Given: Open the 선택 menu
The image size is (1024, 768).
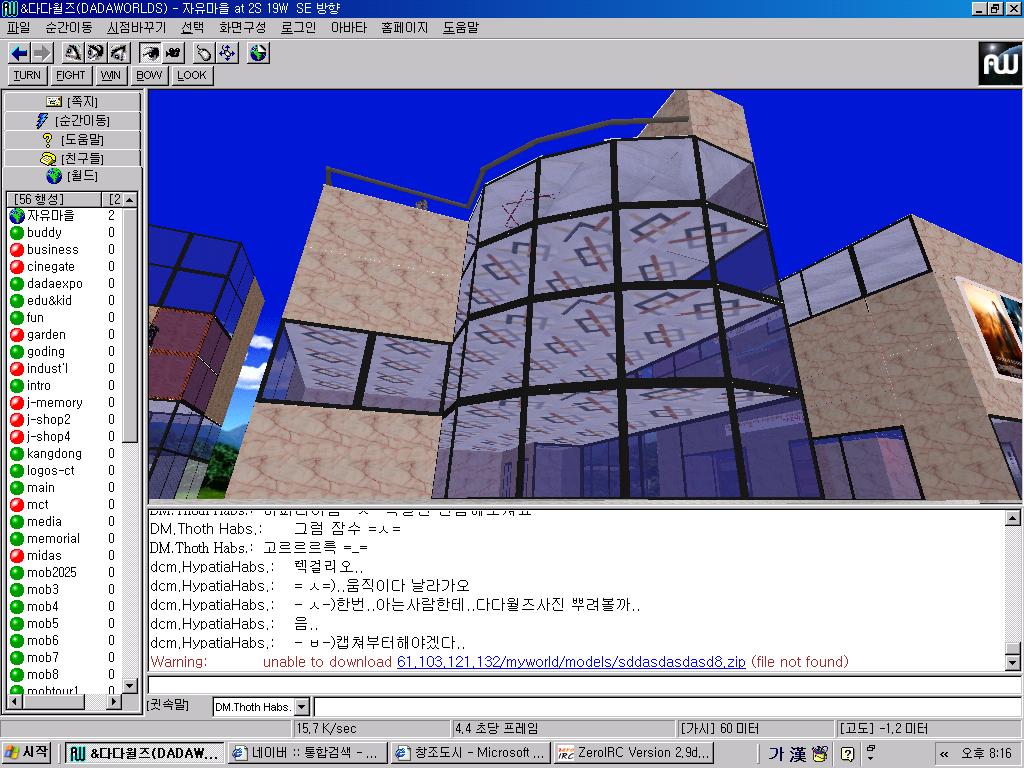Looking at the screenshot, I should click(x=192, y=28).
